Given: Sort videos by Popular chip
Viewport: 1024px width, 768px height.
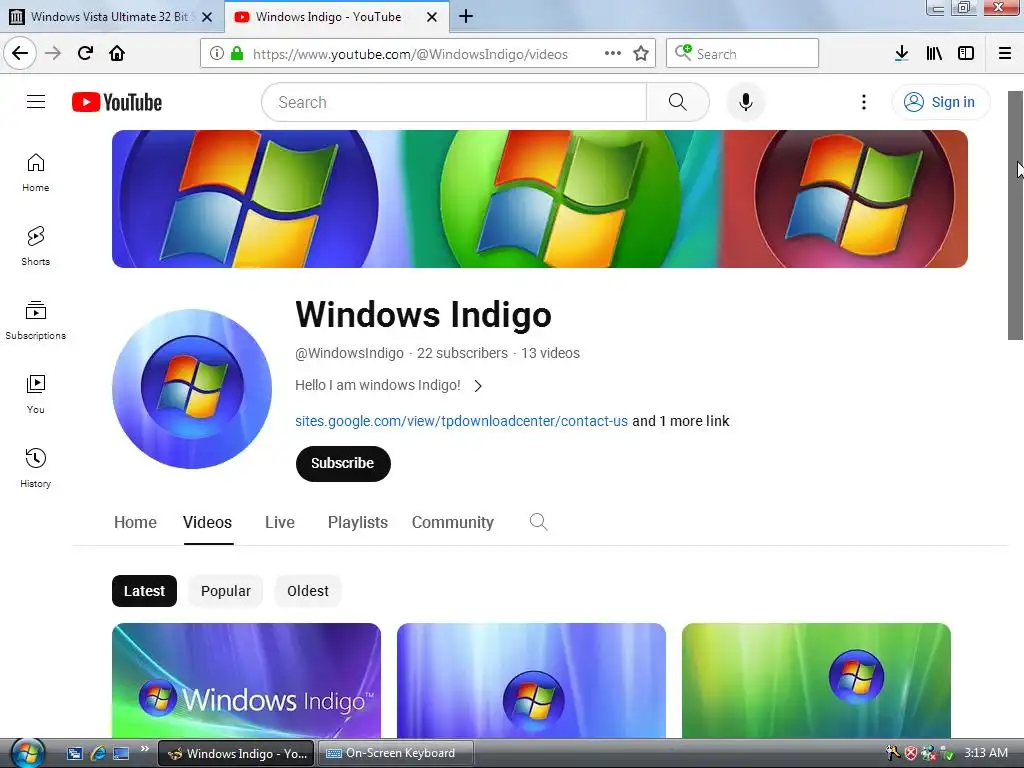Looking at the screenshot, I should [226, 591].
